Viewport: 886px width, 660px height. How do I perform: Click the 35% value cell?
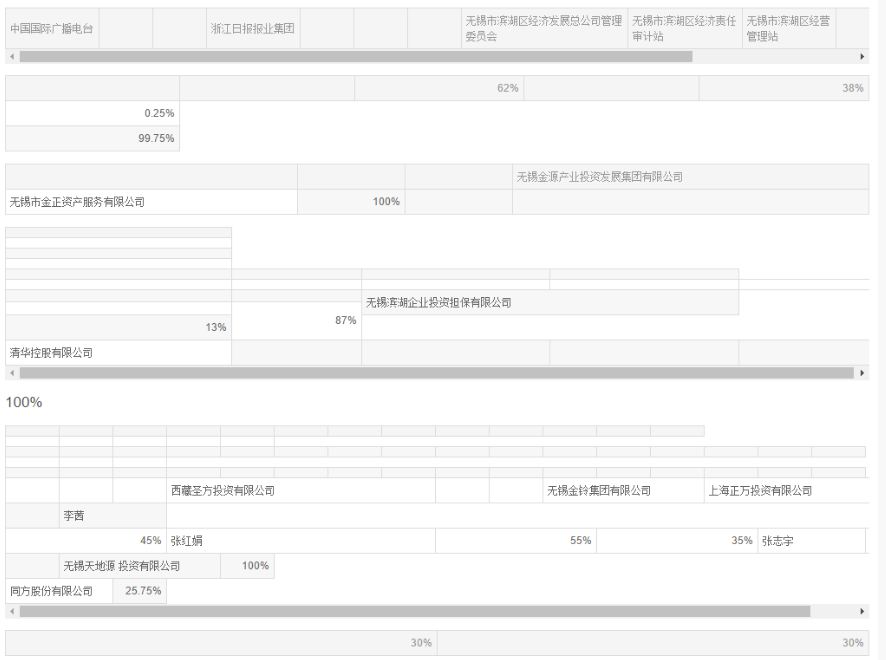point(677,541)
